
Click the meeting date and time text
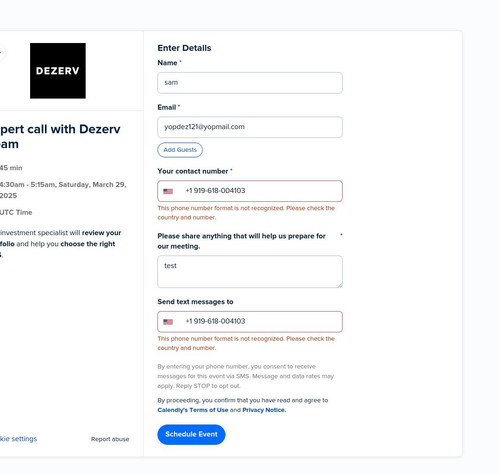point(63,190)
